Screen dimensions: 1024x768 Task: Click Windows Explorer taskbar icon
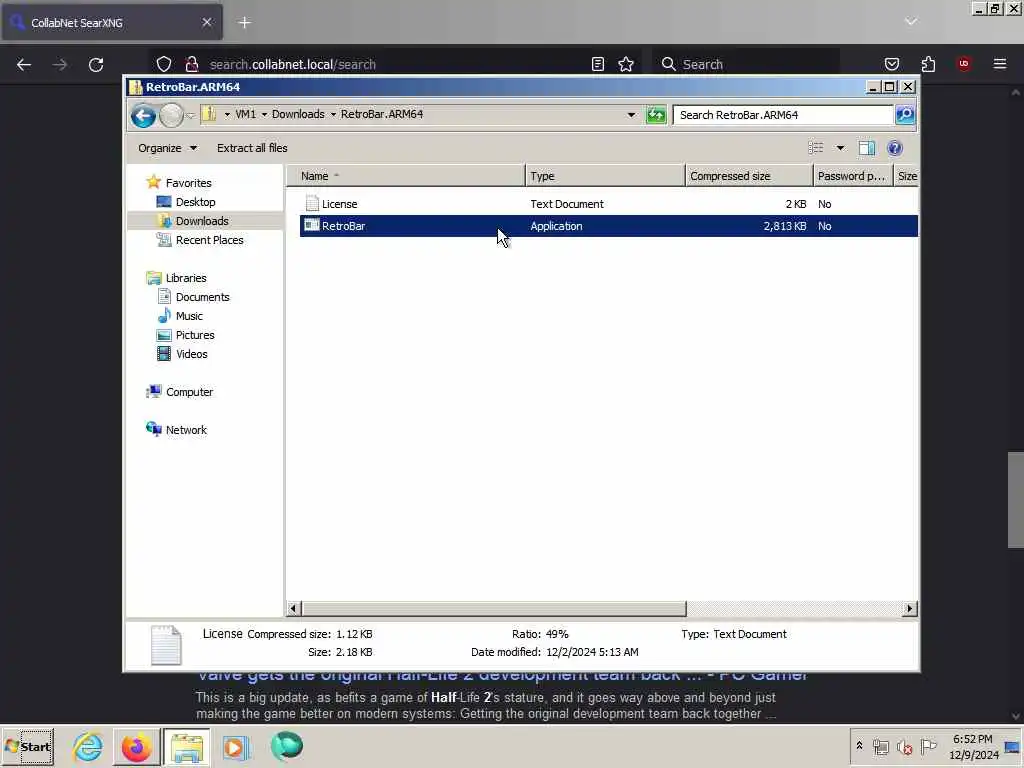click(187, 747)
